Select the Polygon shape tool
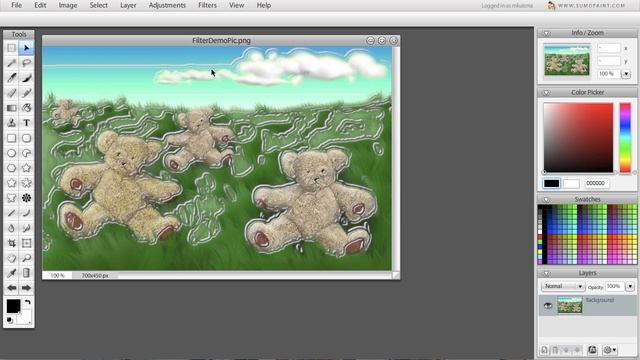 pos(11,168)
